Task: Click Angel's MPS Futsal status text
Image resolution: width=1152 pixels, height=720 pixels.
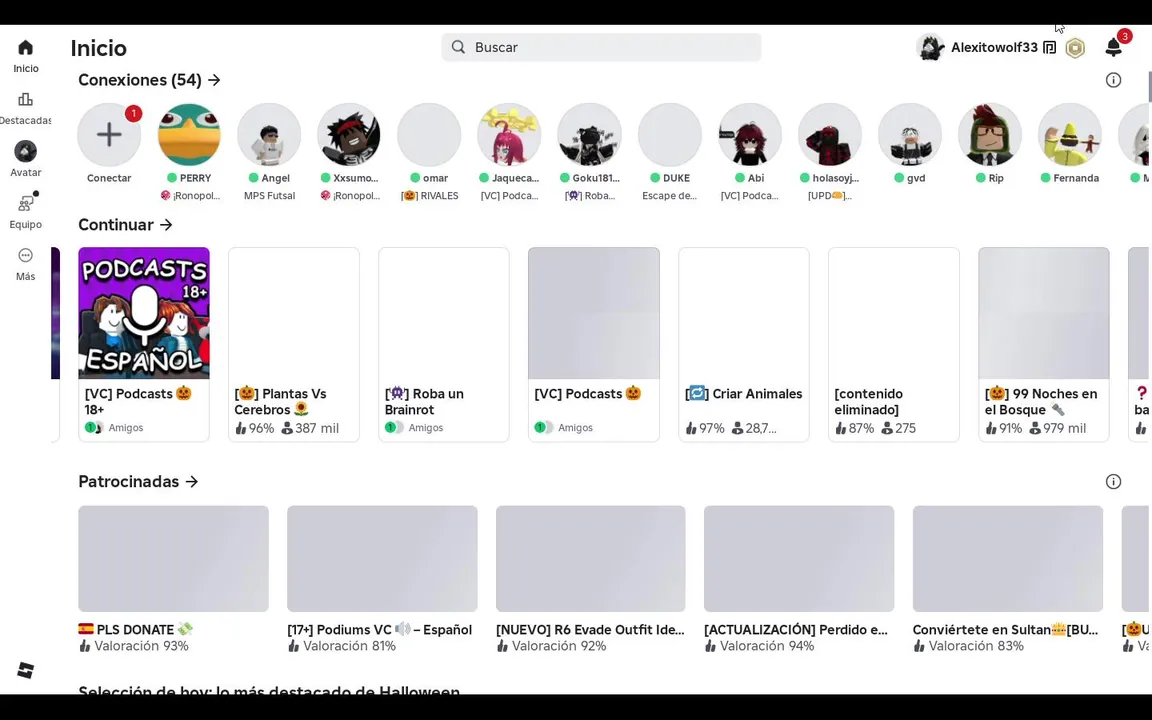Action: click(270, 195)
